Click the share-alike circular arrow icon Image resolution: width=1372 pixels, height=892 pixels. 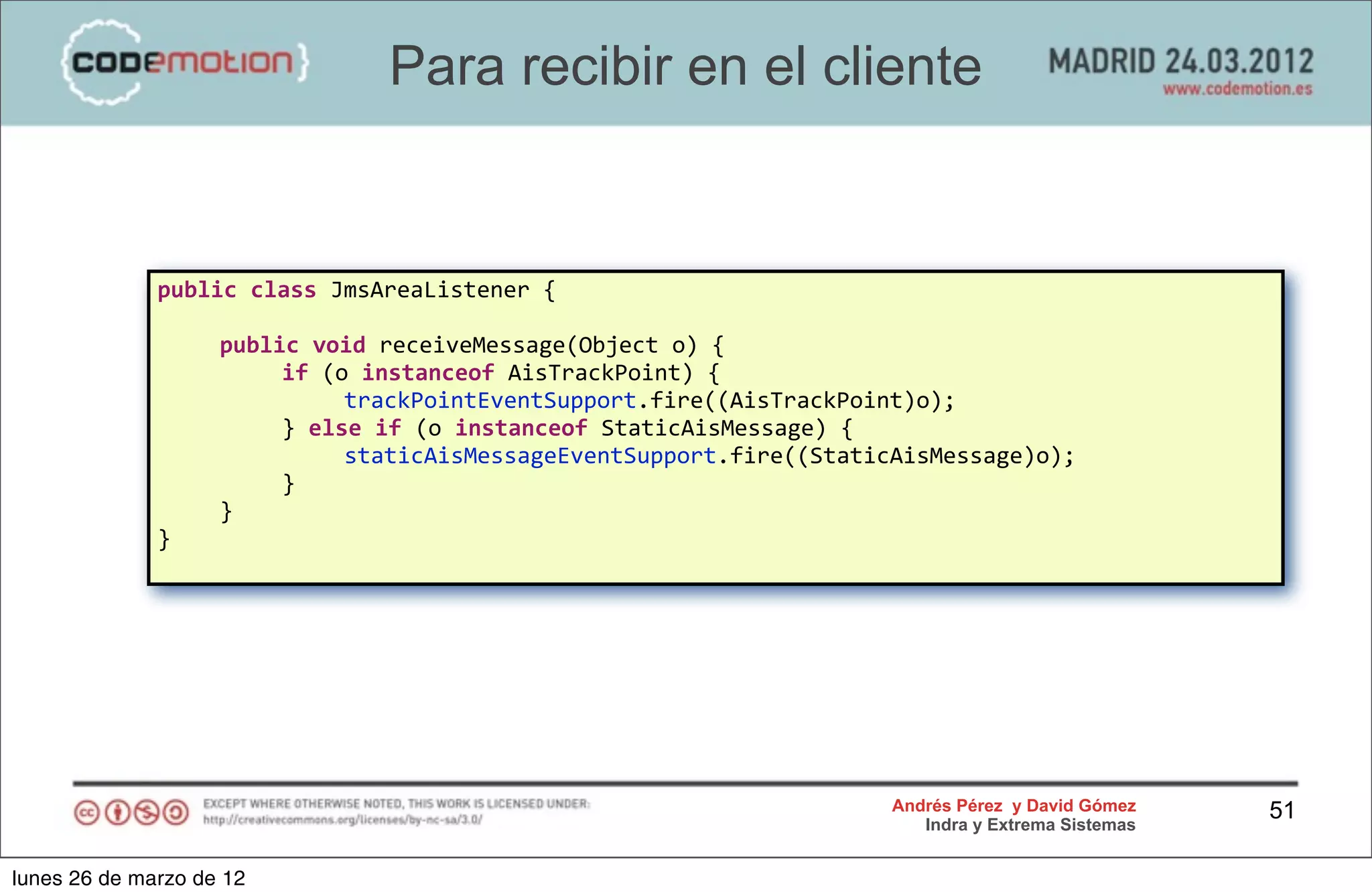click(176, 813)
